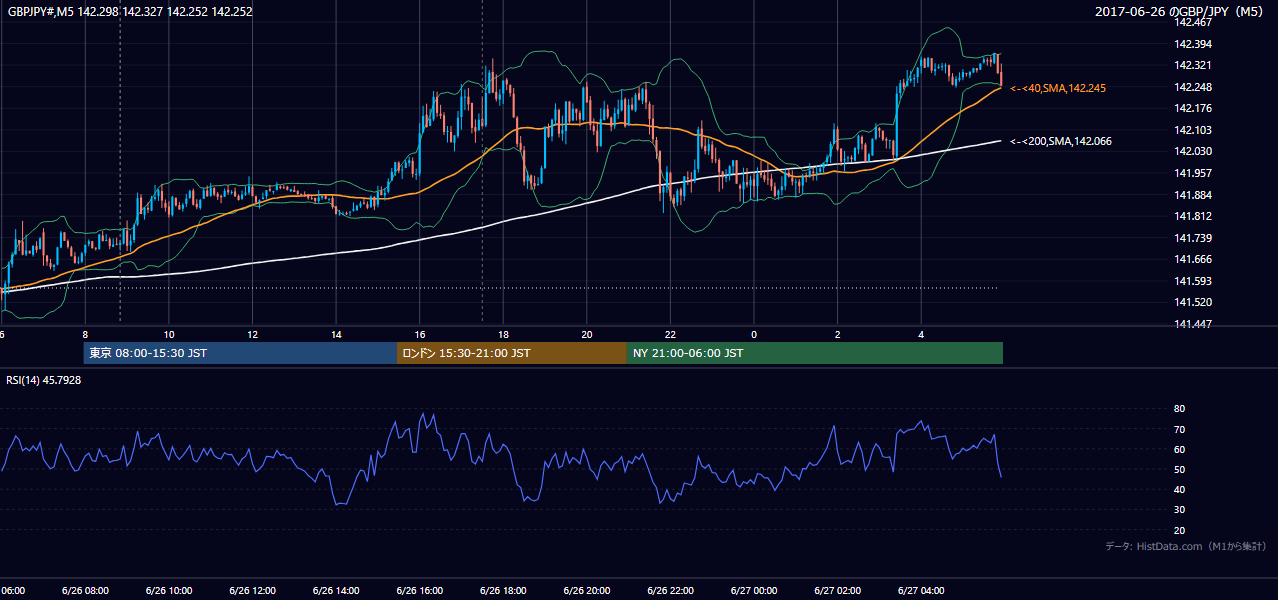Click the ロンドン 15:30-21:00 JST session bar

click(512, 353)
